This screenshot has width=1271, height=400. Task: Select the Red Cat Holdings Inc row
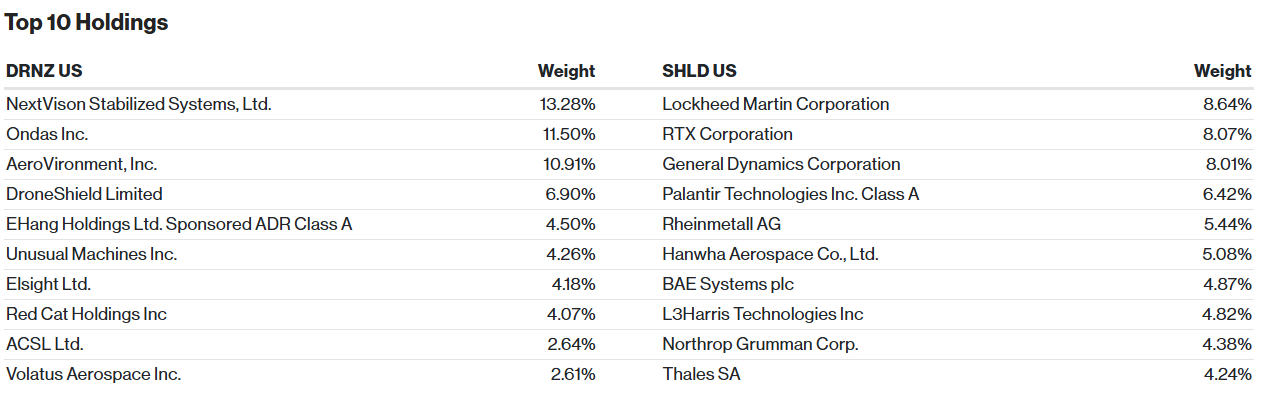coord(300,314)
